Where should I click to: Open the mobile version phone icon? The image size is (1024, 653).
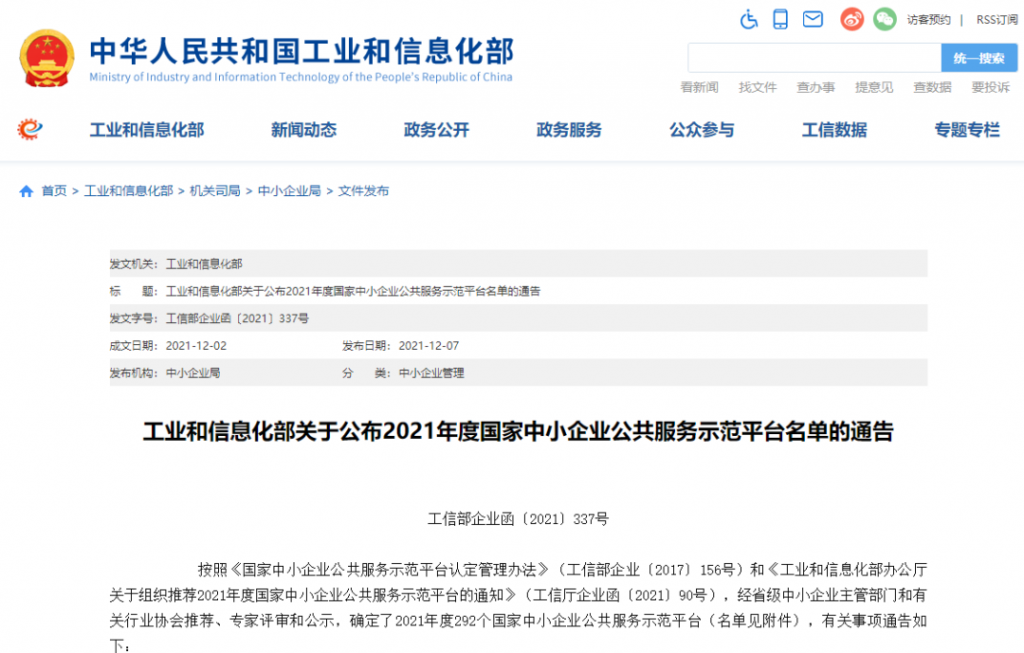click(x=781, y=19)
